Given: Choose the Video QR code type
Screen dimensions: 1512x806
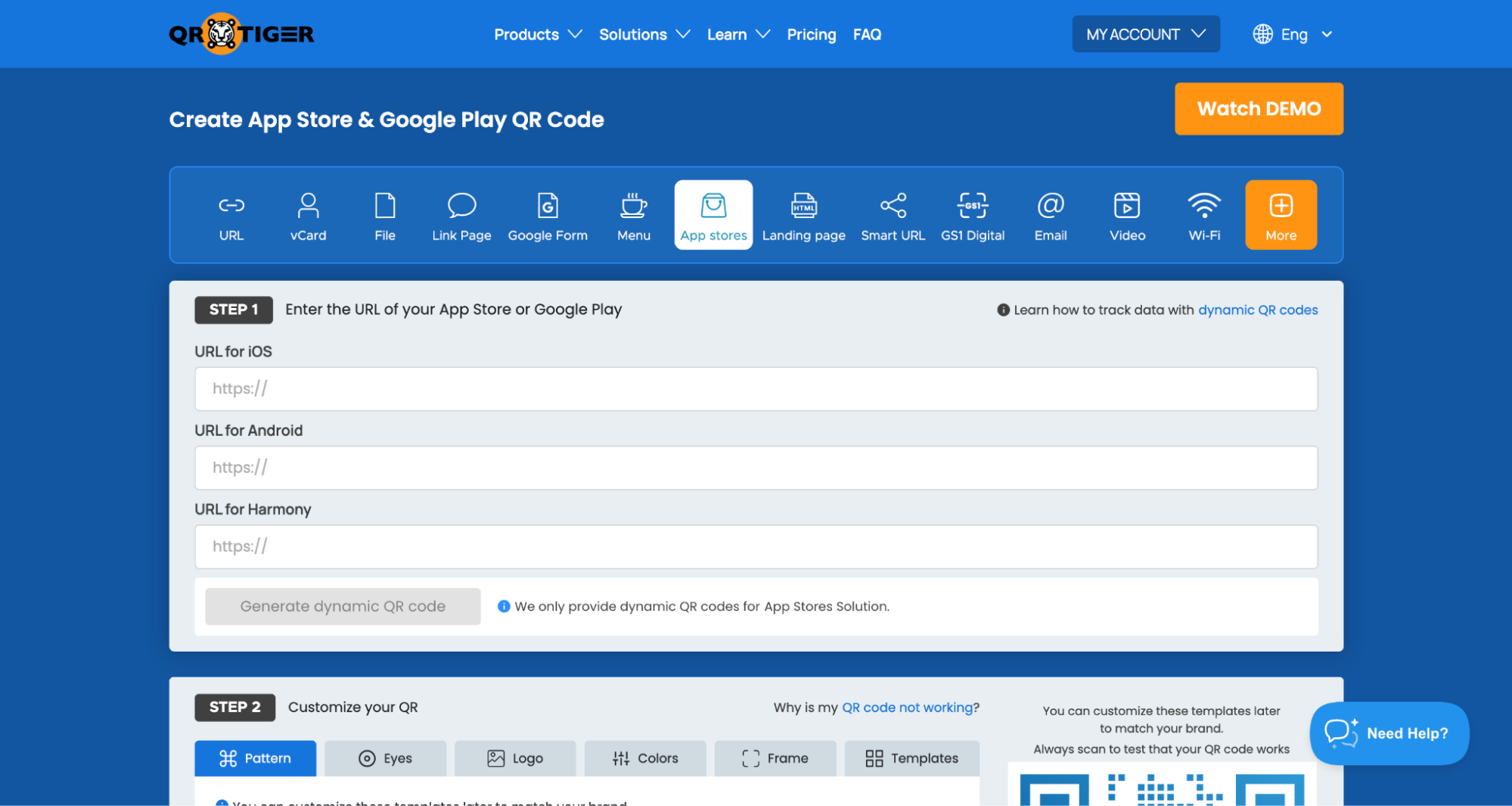Looking at the screenshot, I should [x=1127, y=216].
